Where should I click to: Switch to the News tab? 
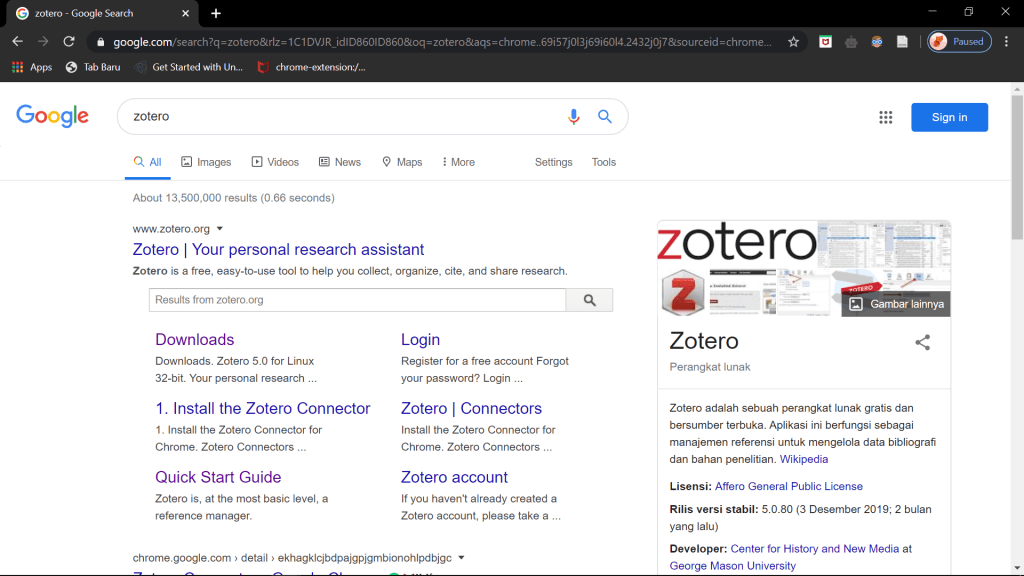point(340,162)
